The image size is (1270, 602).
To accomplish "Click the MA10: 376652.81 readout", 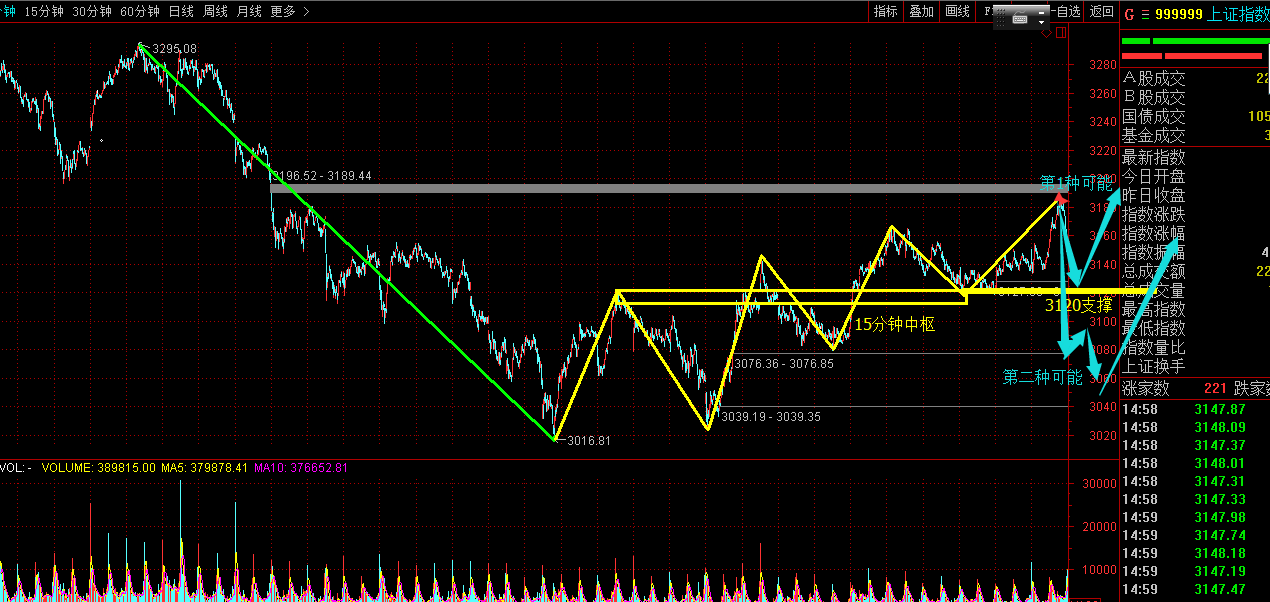I will click(x=301, y=467).
